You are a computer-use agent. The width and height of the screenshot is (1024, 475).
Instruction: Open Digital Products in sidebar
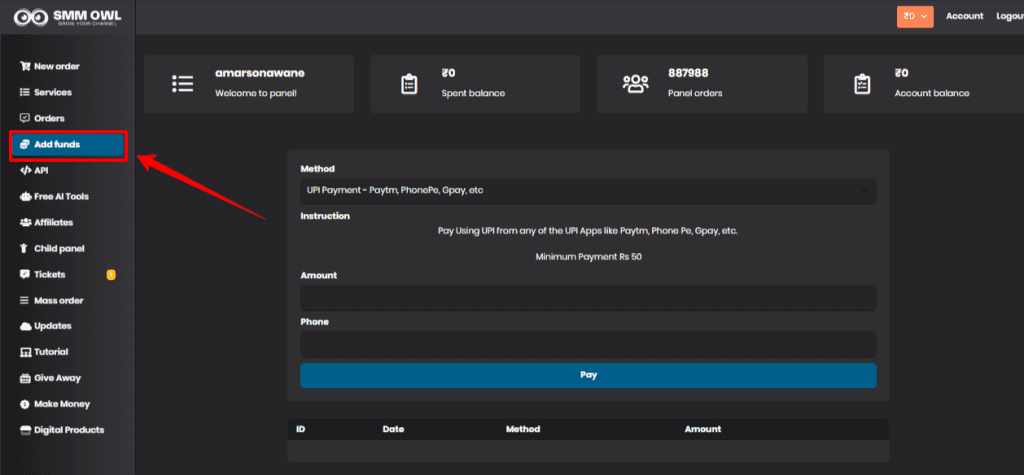[68, 430]
